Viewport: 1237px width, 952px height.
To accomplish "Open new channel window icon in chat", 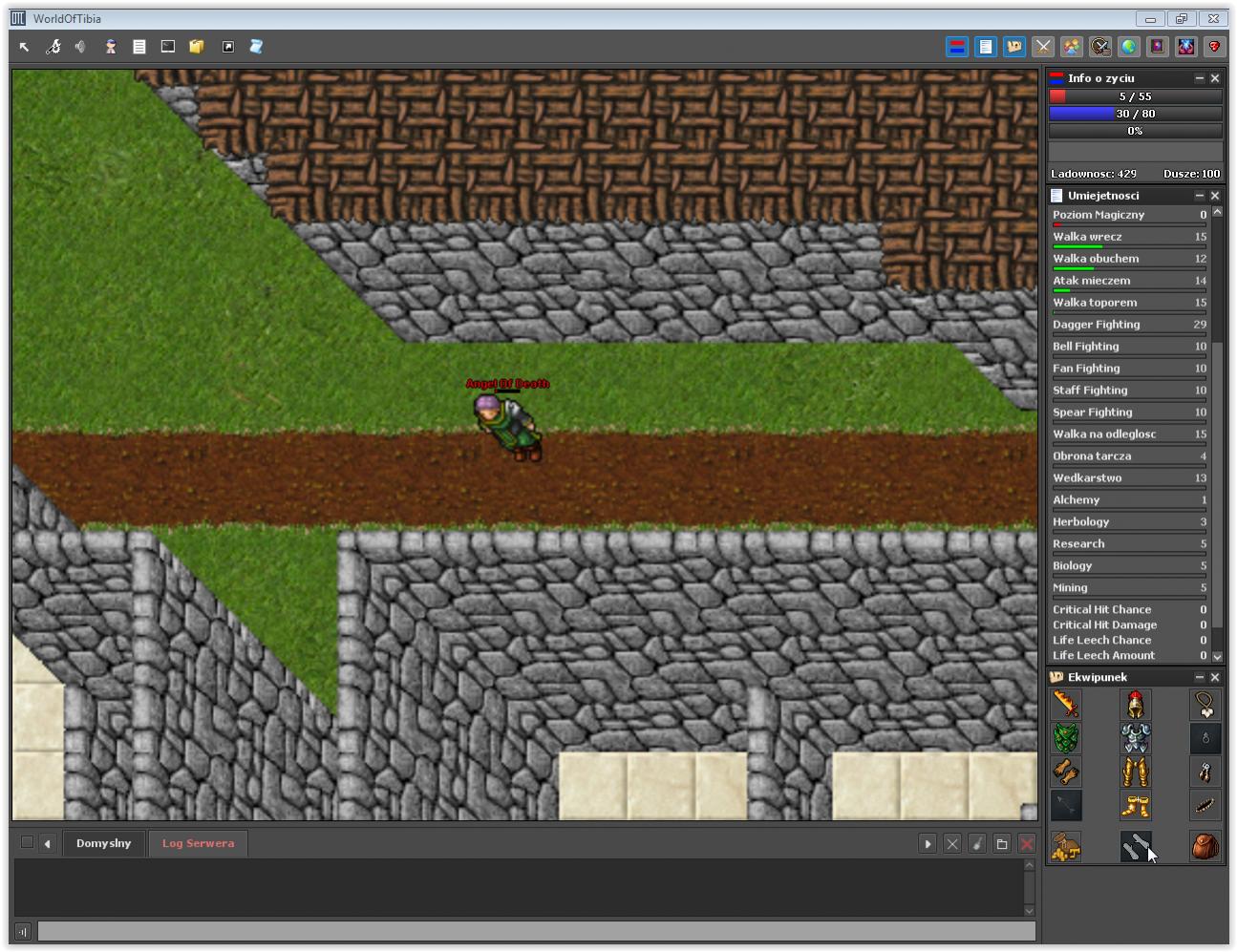I will (x=1002, y=843).
